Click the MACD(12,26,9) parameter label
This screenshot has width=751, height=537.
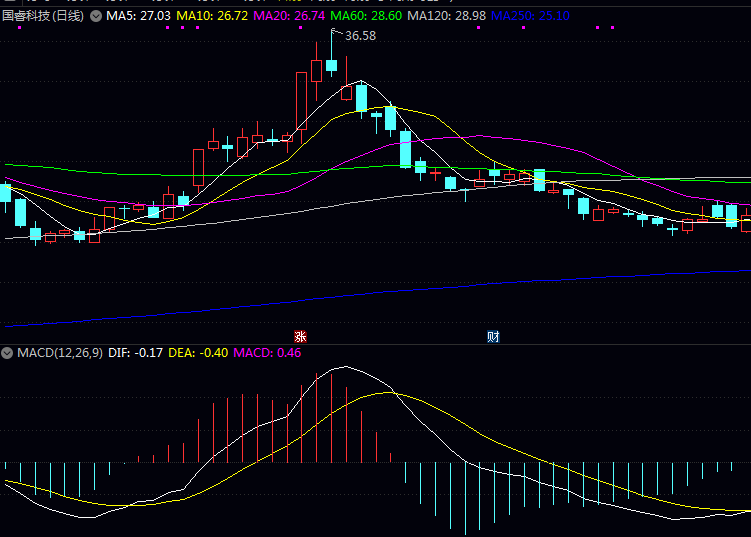(x=58, y=353)
